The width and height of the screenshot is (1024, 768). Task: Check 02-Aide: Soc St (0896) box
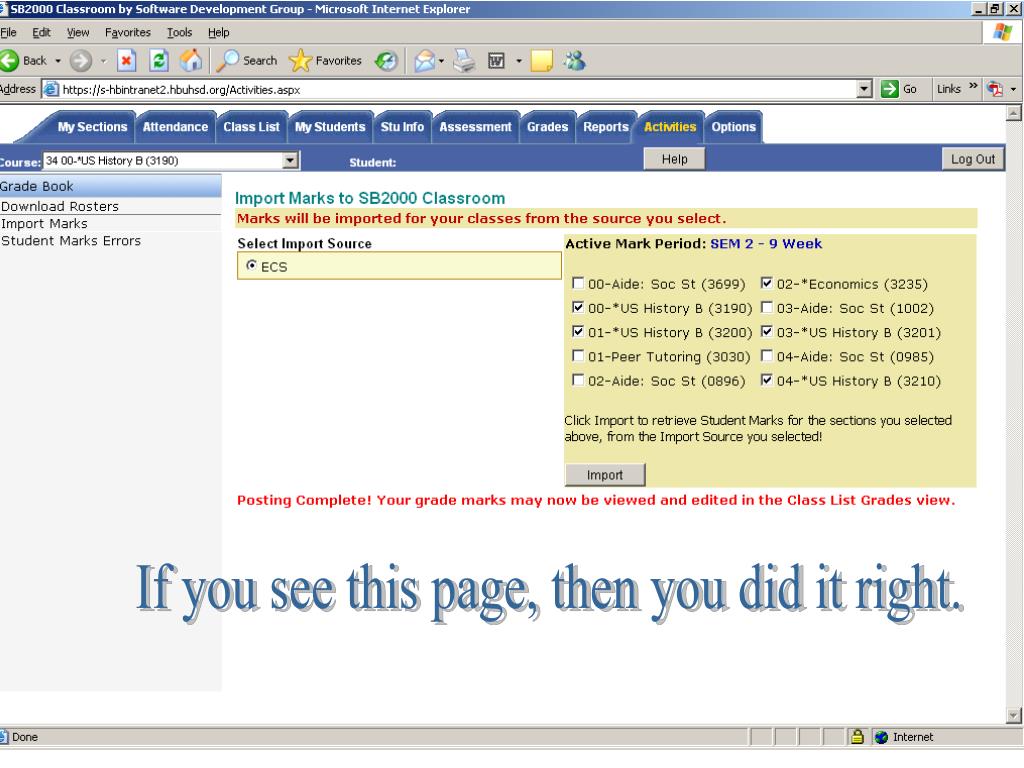point(578,379)
